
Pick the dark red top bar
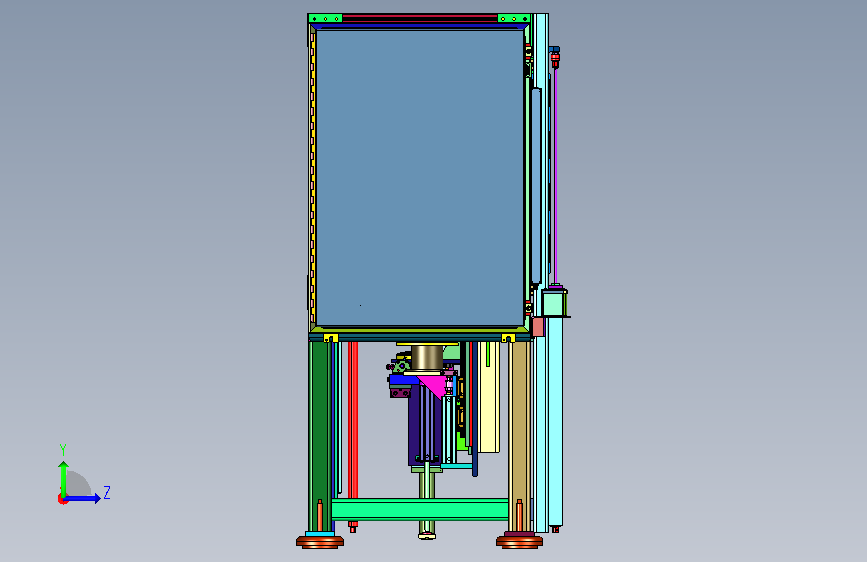coord(420,18)
